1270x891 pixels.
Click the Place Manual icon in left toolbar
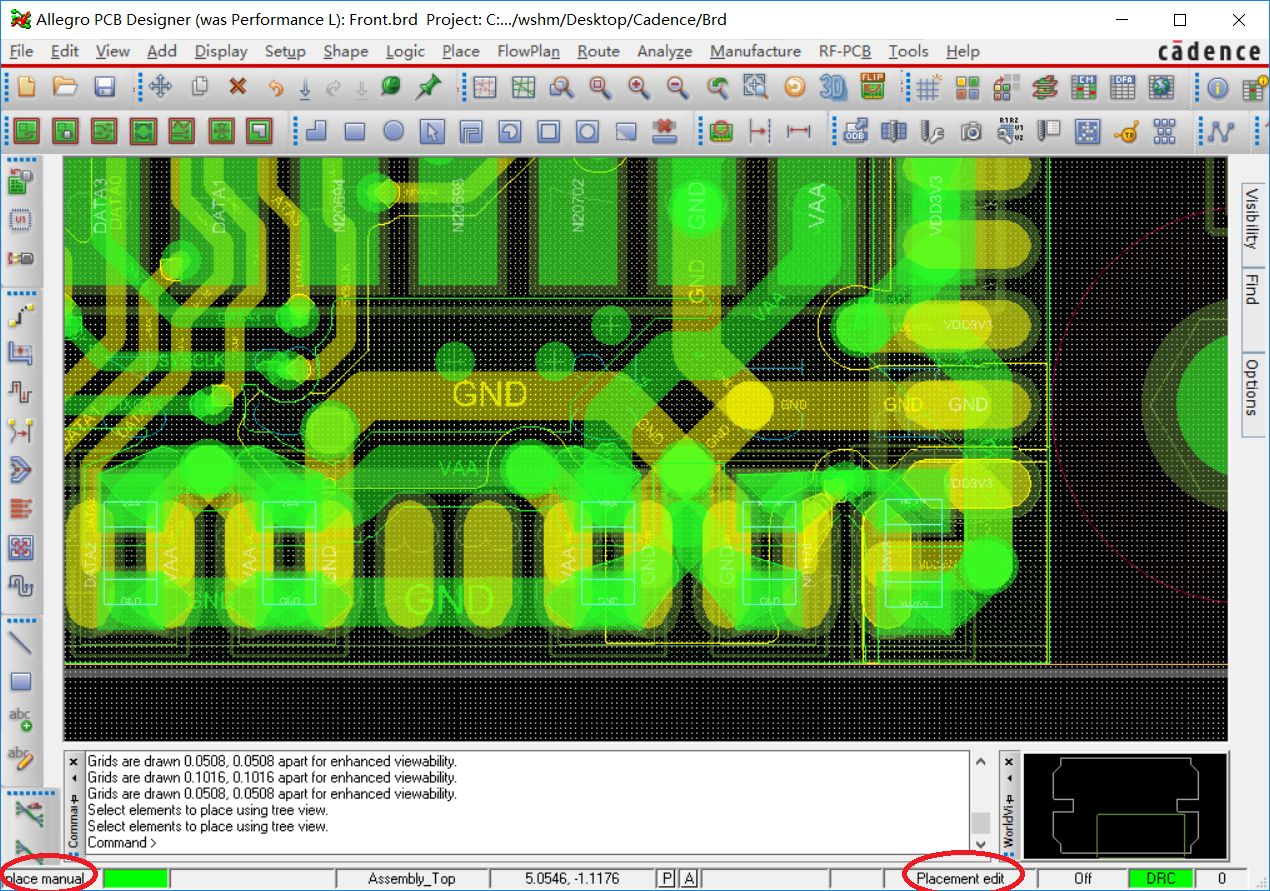(20, 182)
